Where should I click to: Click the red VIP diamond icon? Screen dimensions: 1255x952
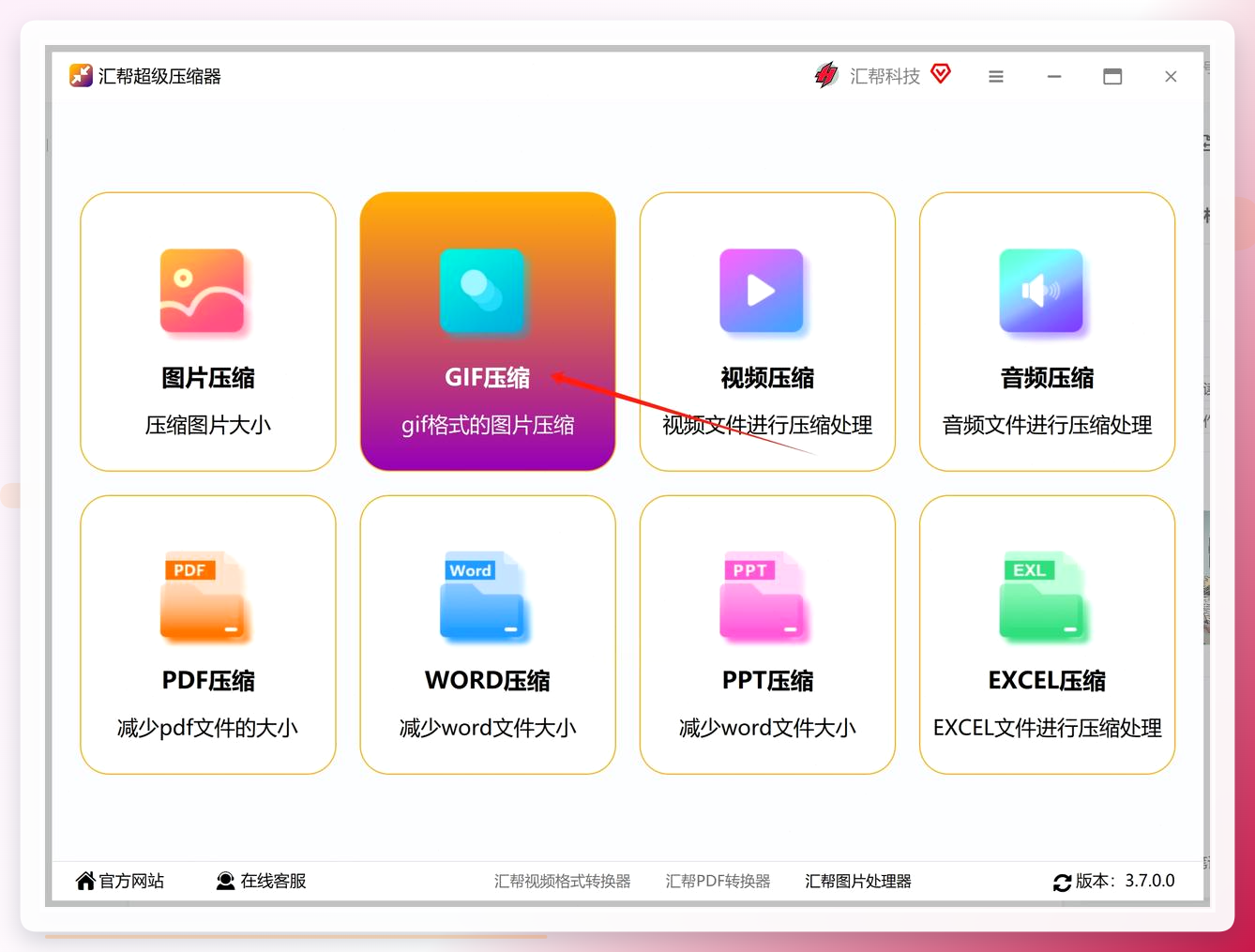941,73
